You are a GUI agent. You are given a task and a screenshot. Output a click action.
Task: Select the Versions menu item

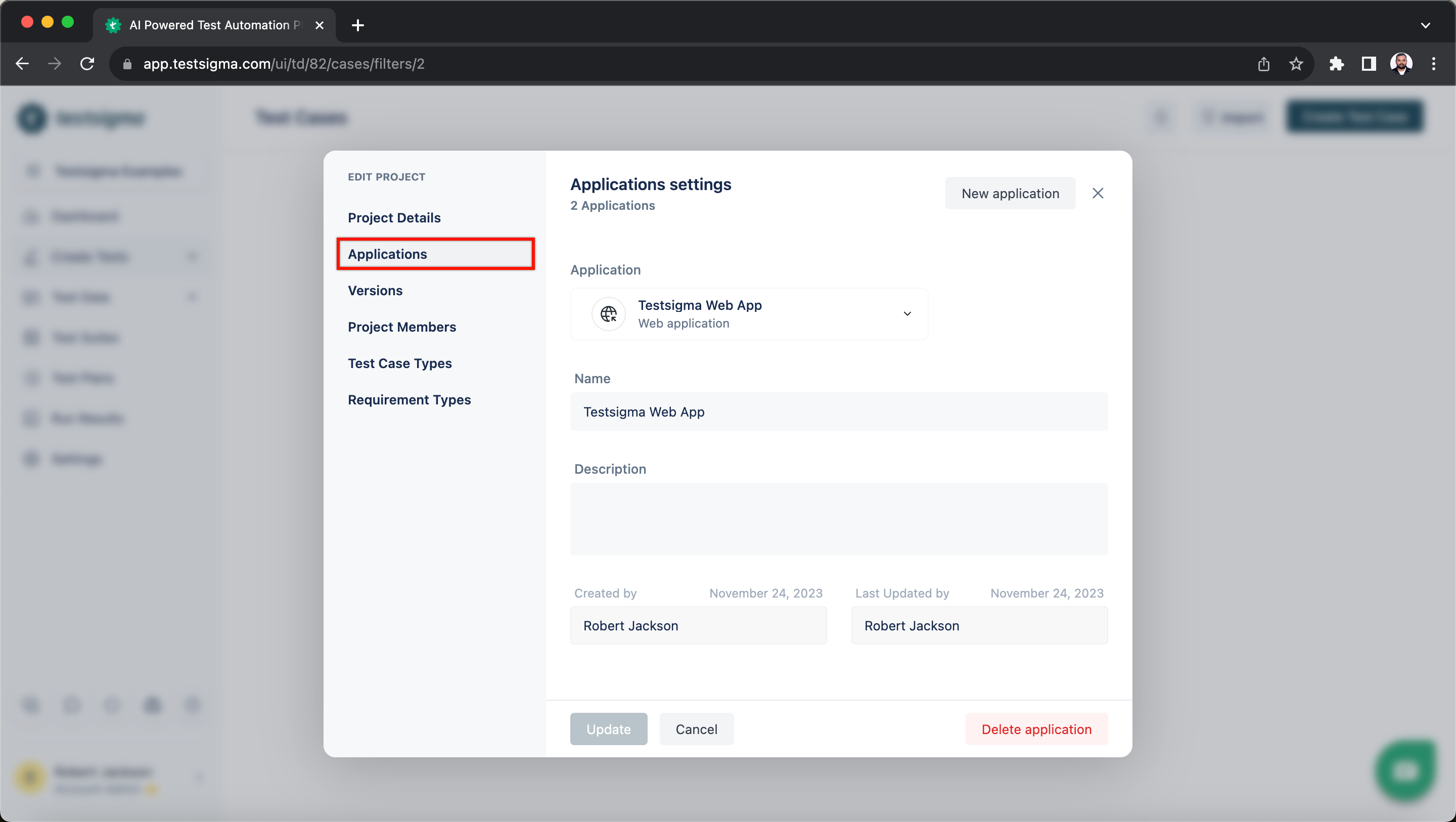click(x=375, y=290)
